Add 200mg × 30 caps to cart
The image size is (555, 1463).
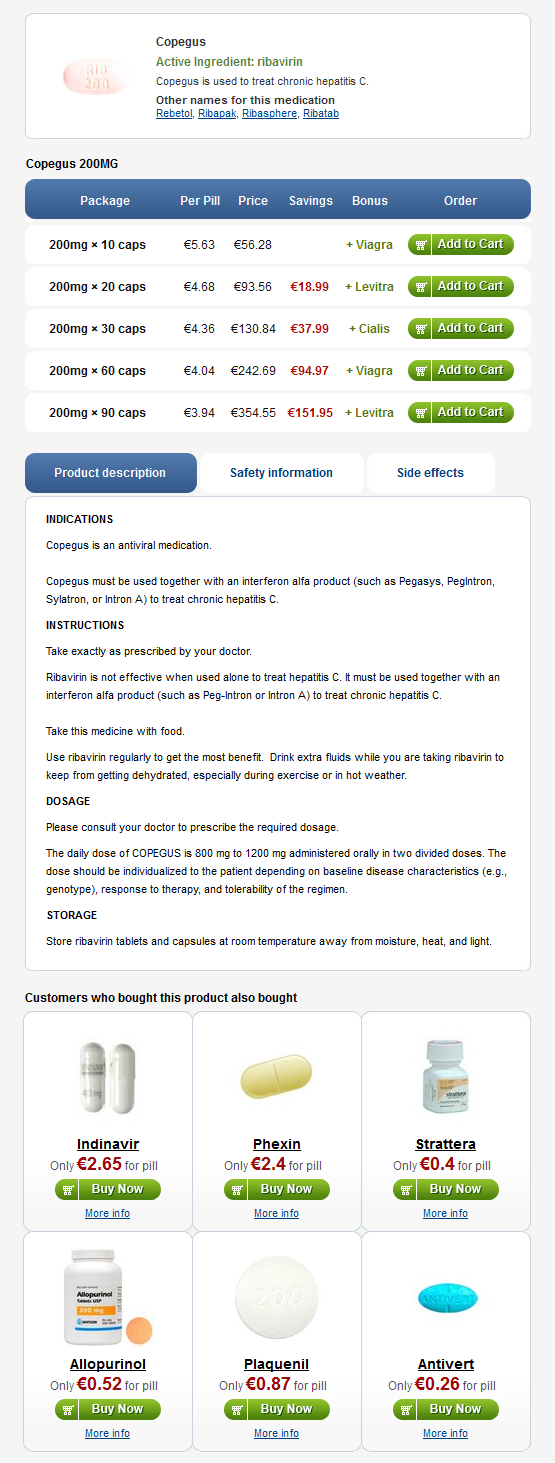[461, 328]
